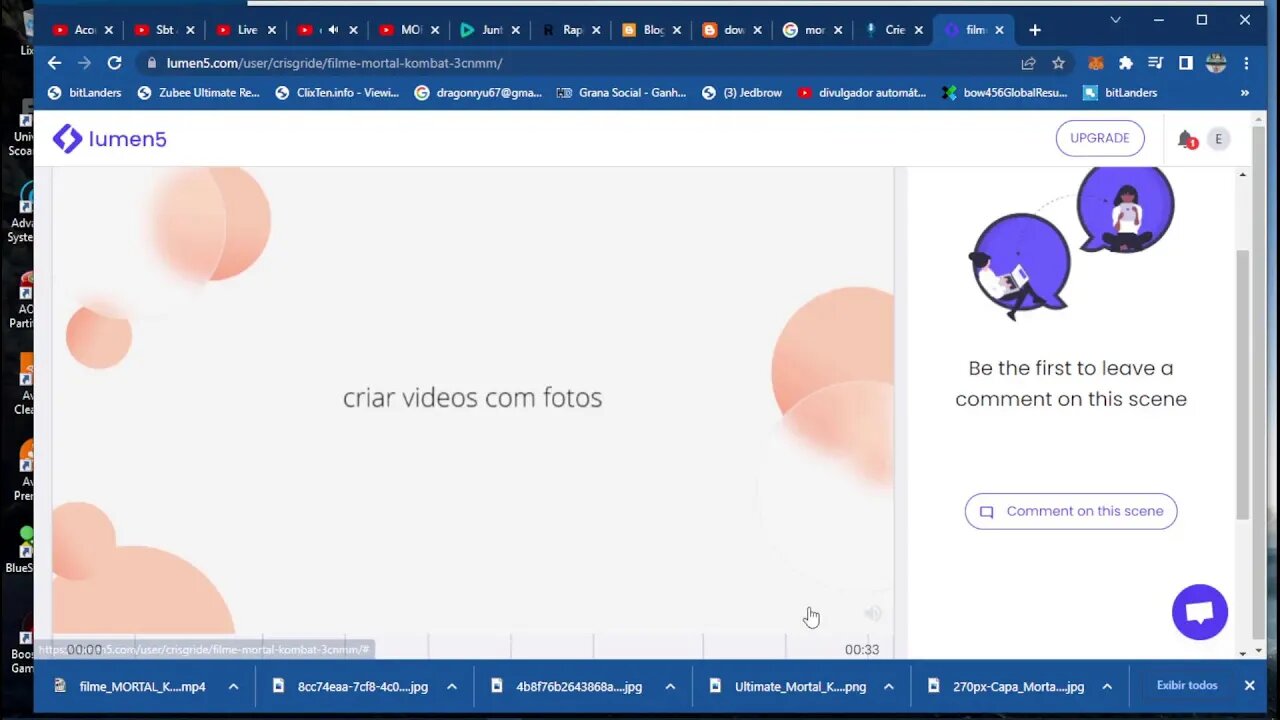Open Zubee Ultimate Re... bookmark
Viewport: 1280px width, 720px height.
pyautogui.click(x=198, y=92)
